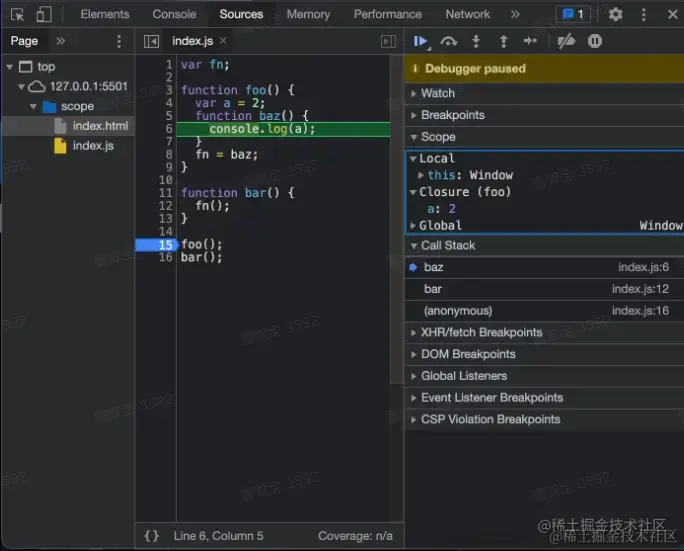Pretty print the source with braces icon

[x=151, y=535]
